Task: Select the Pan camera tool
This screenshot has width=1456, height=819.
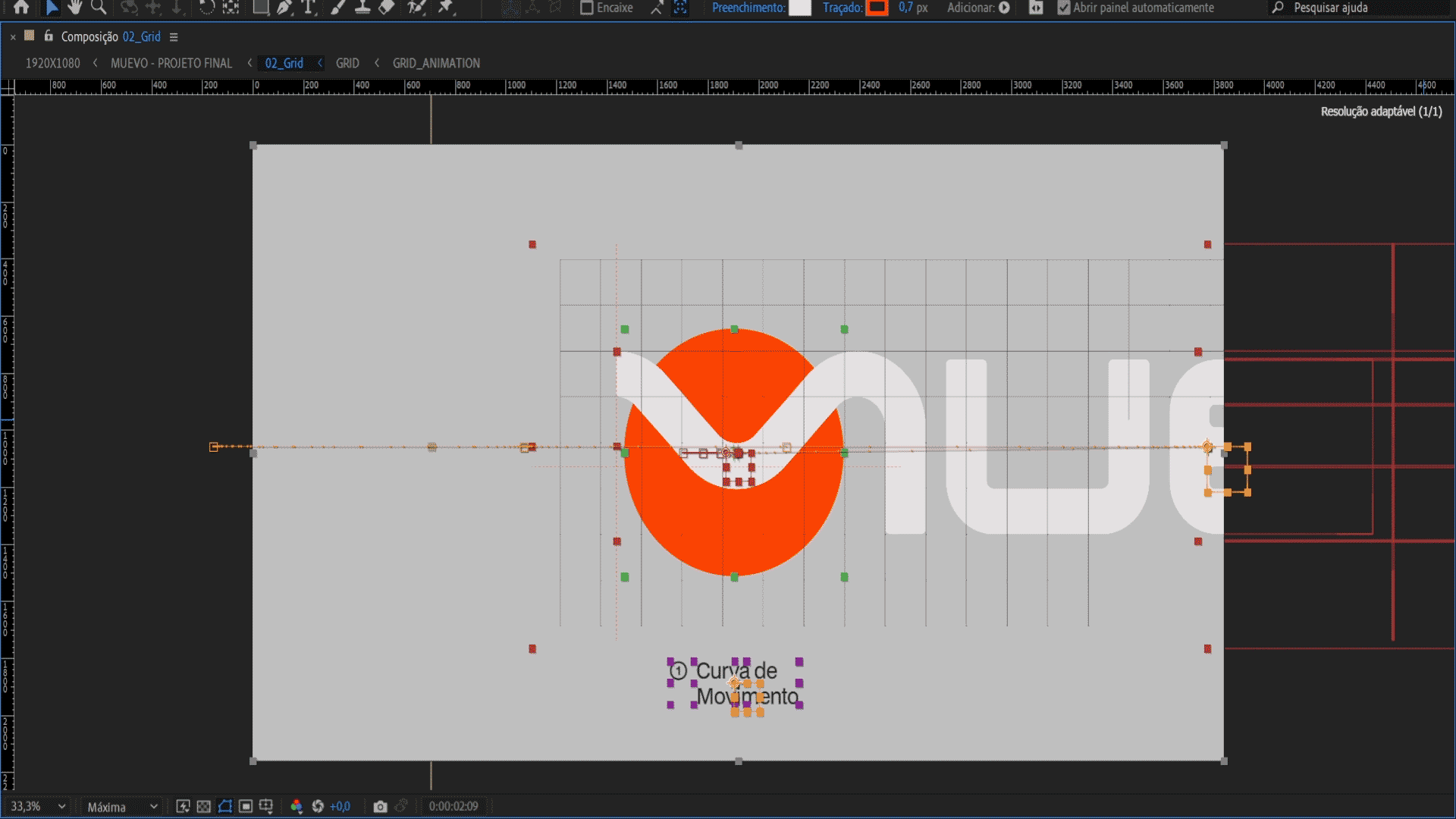Action: point(153,8)
